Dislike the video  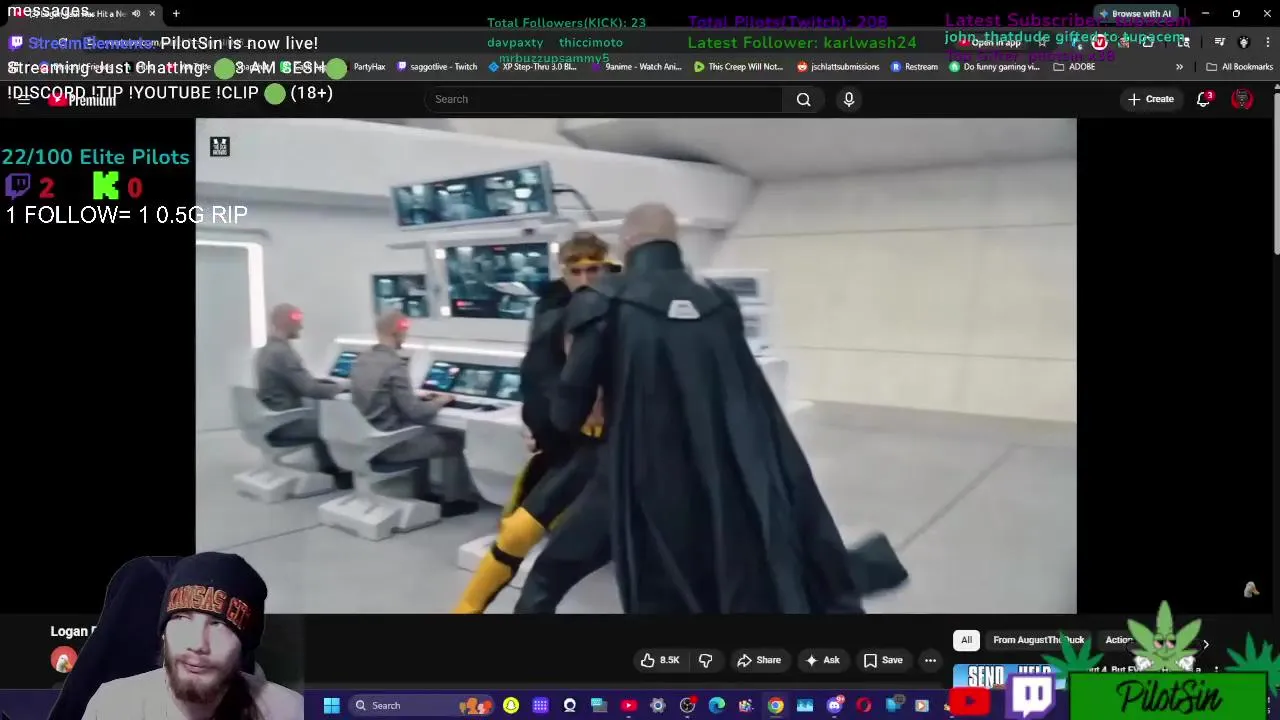pos(706,660)
